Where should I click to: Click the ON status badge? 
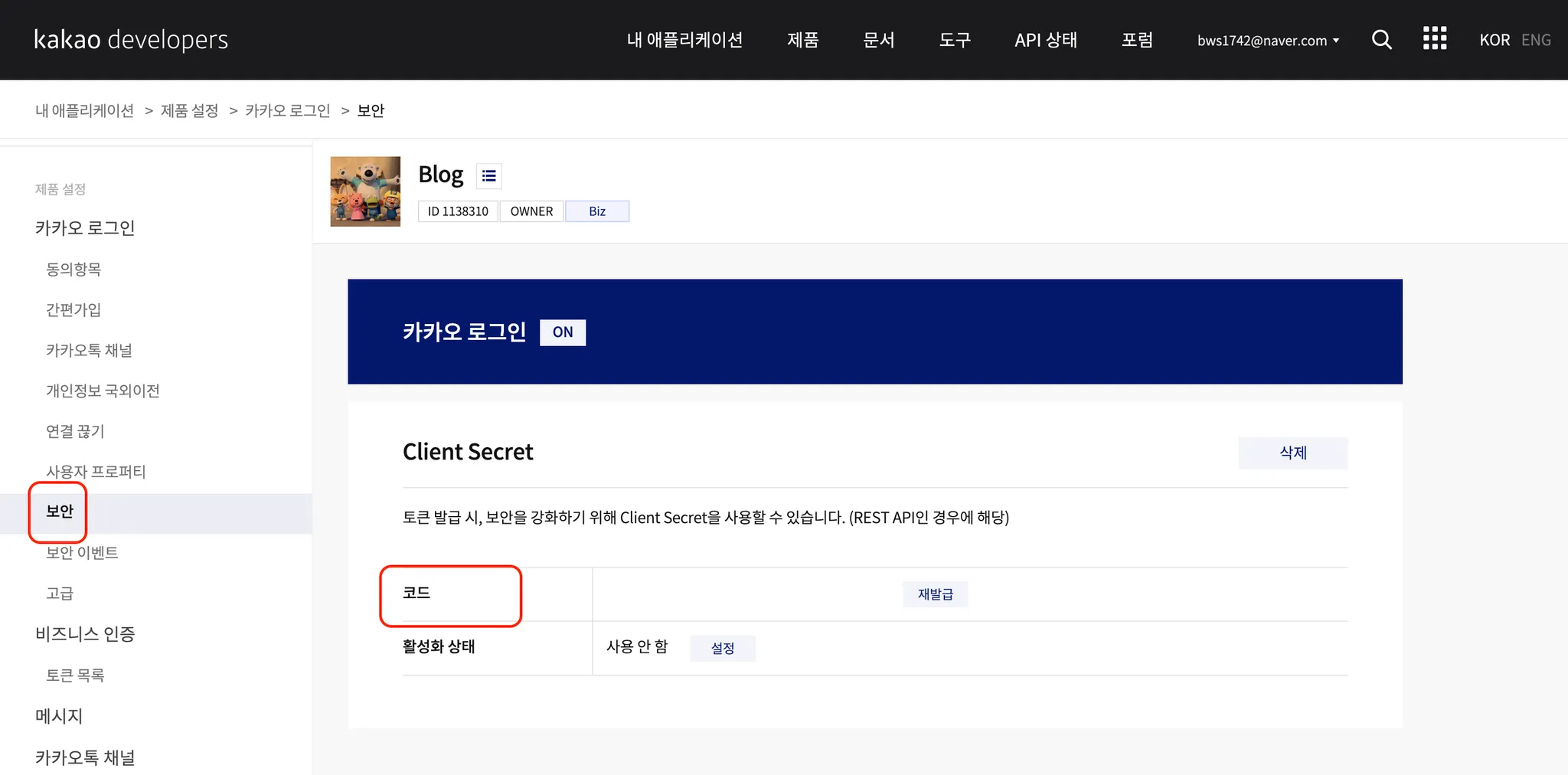click(563, 332)
